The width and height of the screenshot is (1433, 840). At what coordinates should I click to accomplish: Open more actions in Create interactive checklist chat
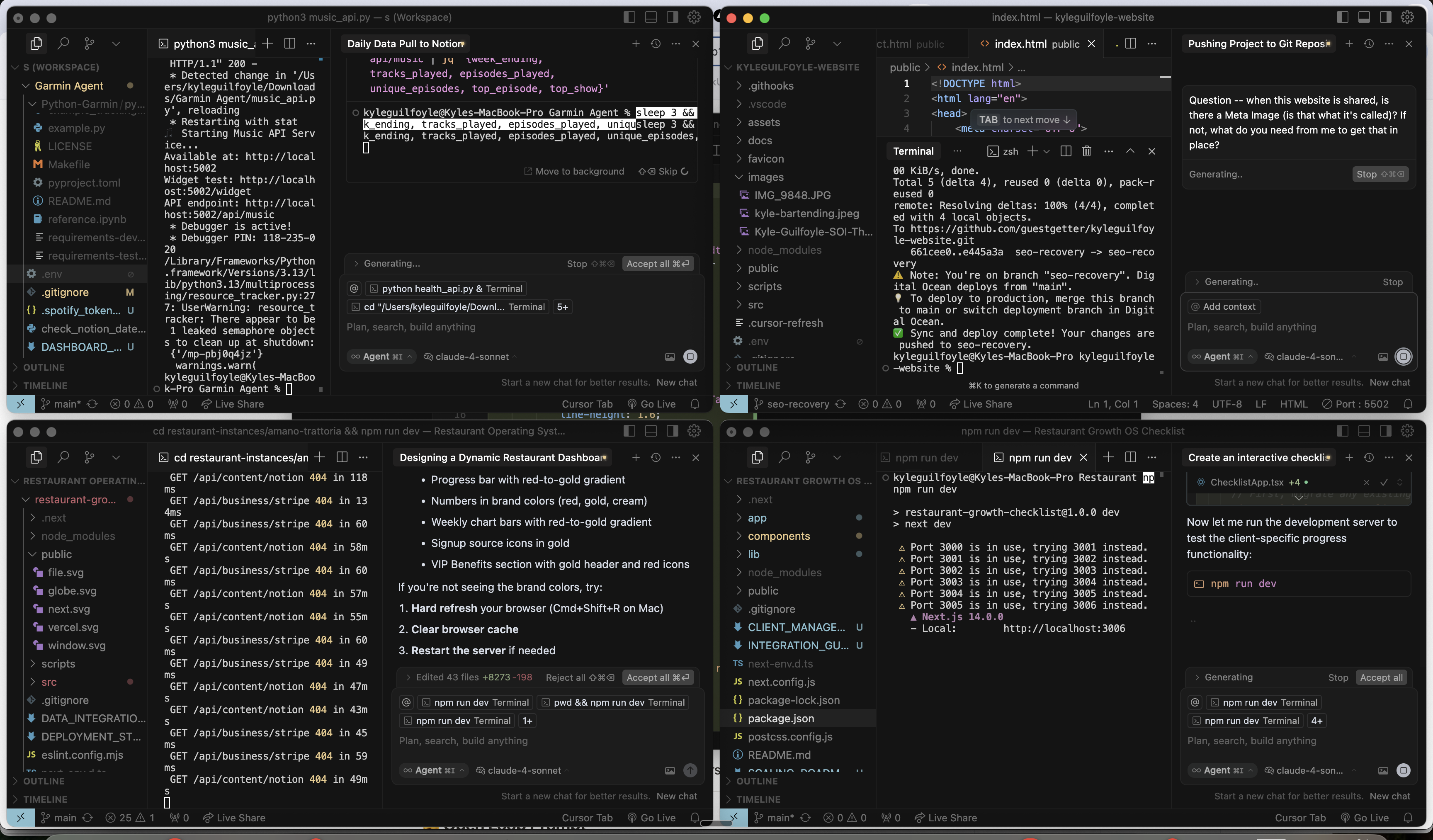[x=1389, y=457]
